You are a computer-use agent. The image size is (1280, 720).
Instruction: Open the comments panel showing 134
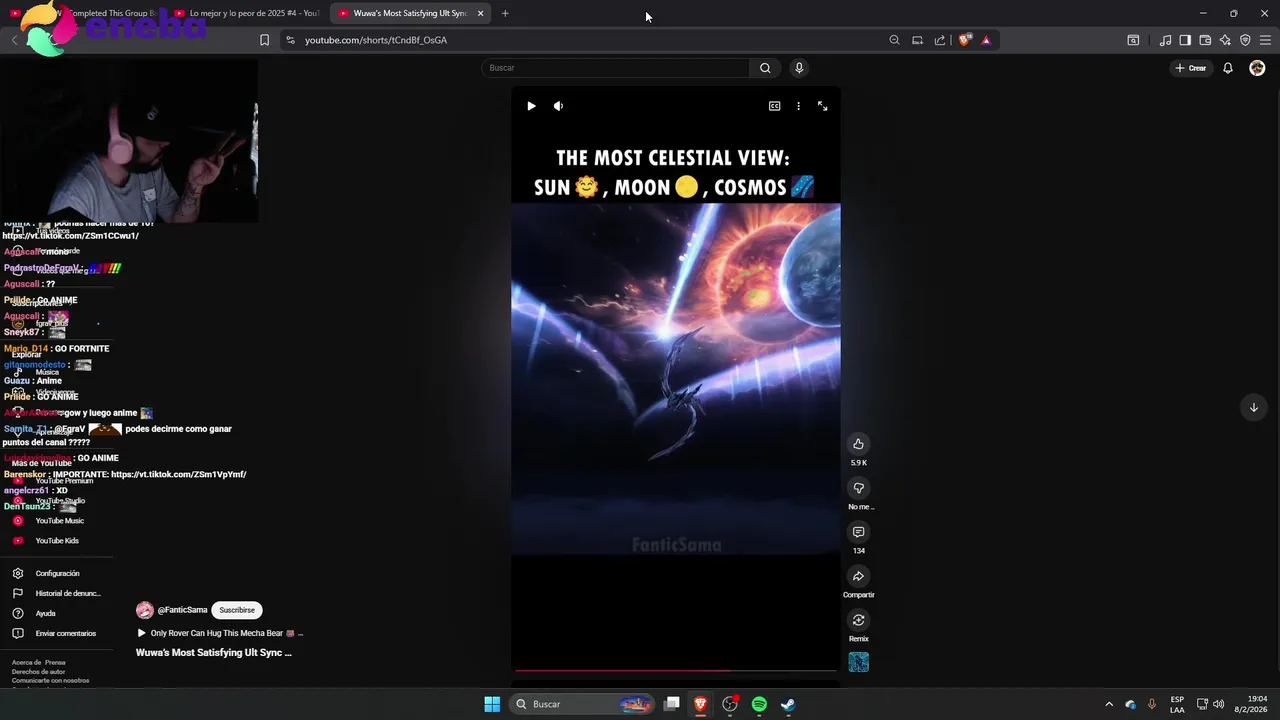point(858,532)
